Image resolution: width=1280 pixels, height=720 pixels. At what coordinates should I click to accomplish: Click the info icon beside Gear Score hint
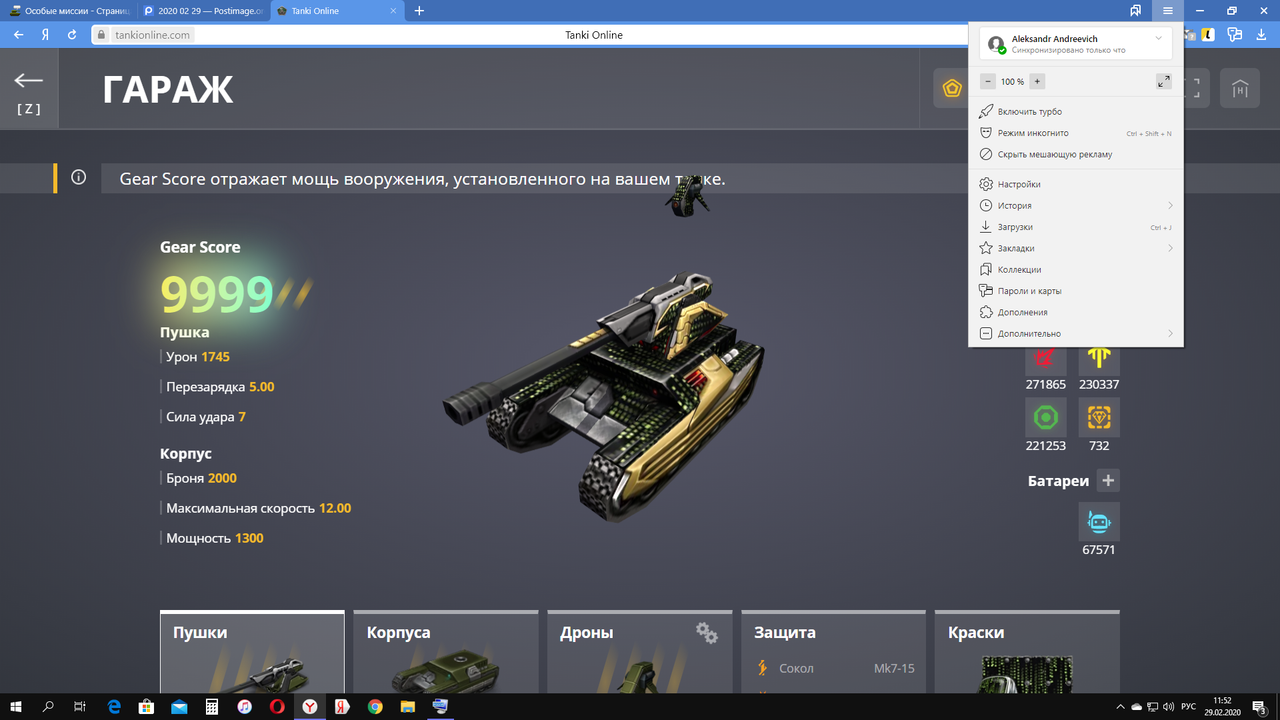tap(78, 178)
